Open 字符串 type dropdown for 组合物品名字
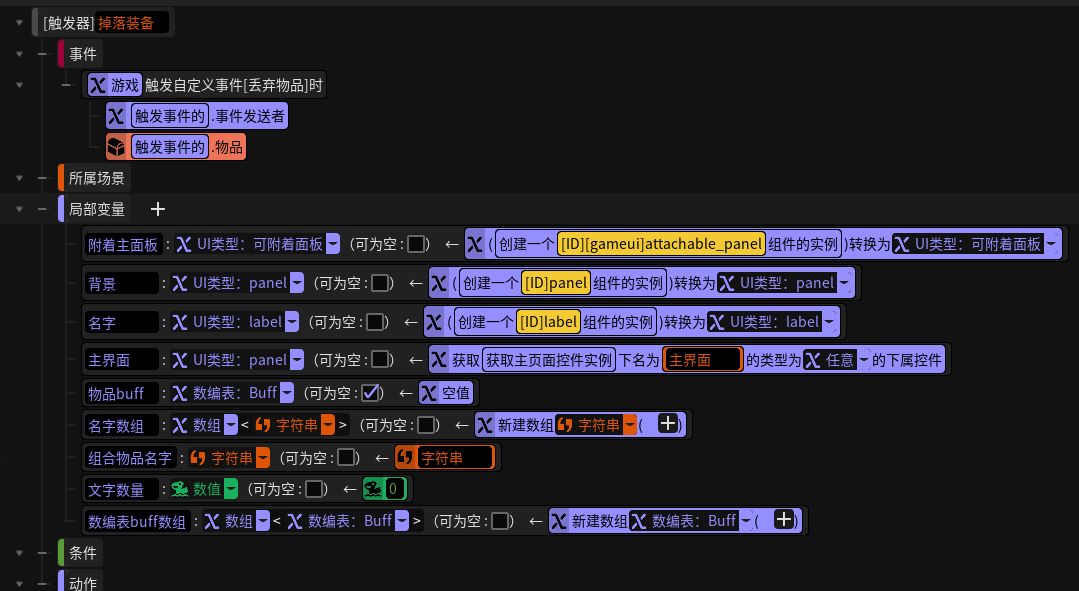The height and width of the screenshot is (591, 1079). click(263, 458)
